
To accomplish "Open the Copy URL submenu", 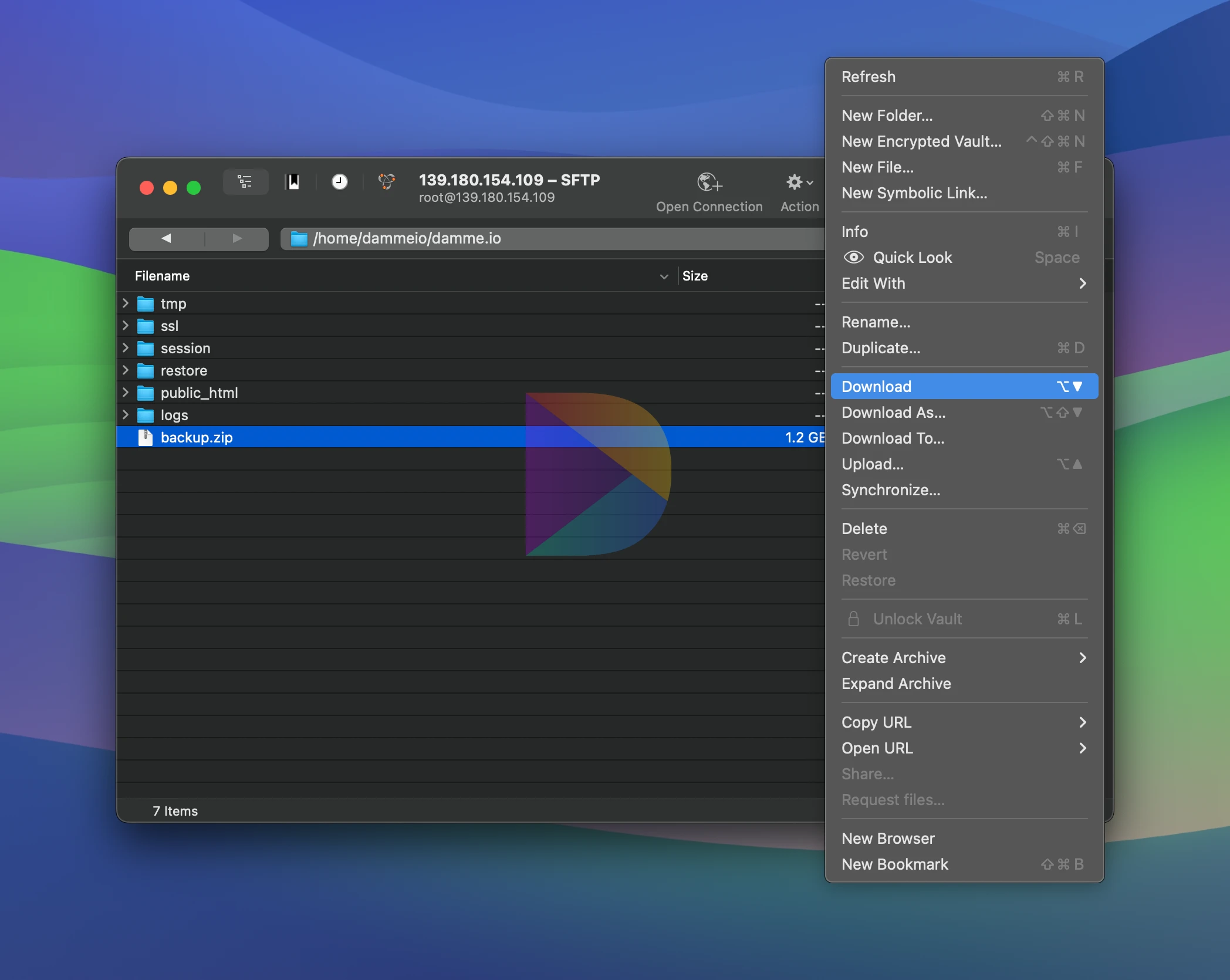I will tap(964, 722).
